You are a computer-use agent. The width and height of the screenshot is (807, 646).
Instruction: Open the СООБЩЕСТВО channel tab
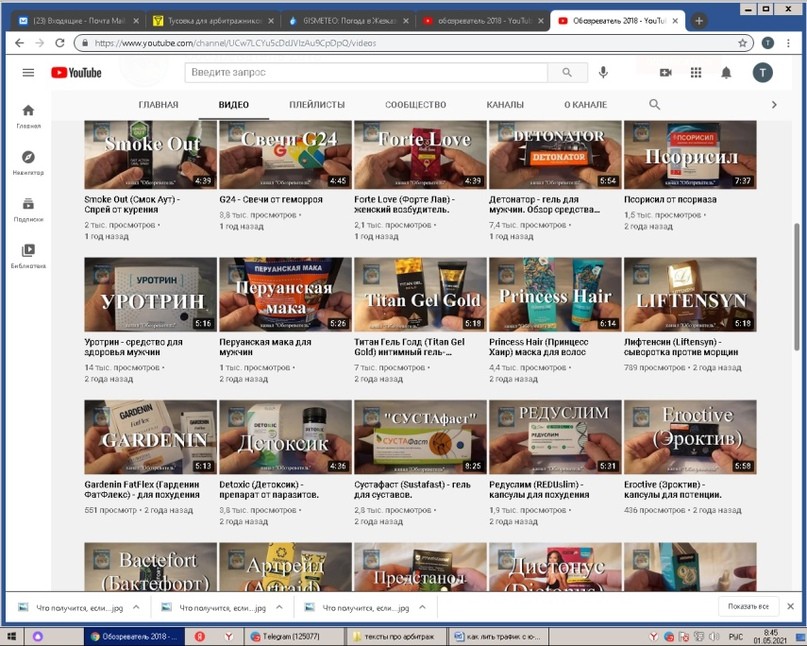click(x=416, y=104)
